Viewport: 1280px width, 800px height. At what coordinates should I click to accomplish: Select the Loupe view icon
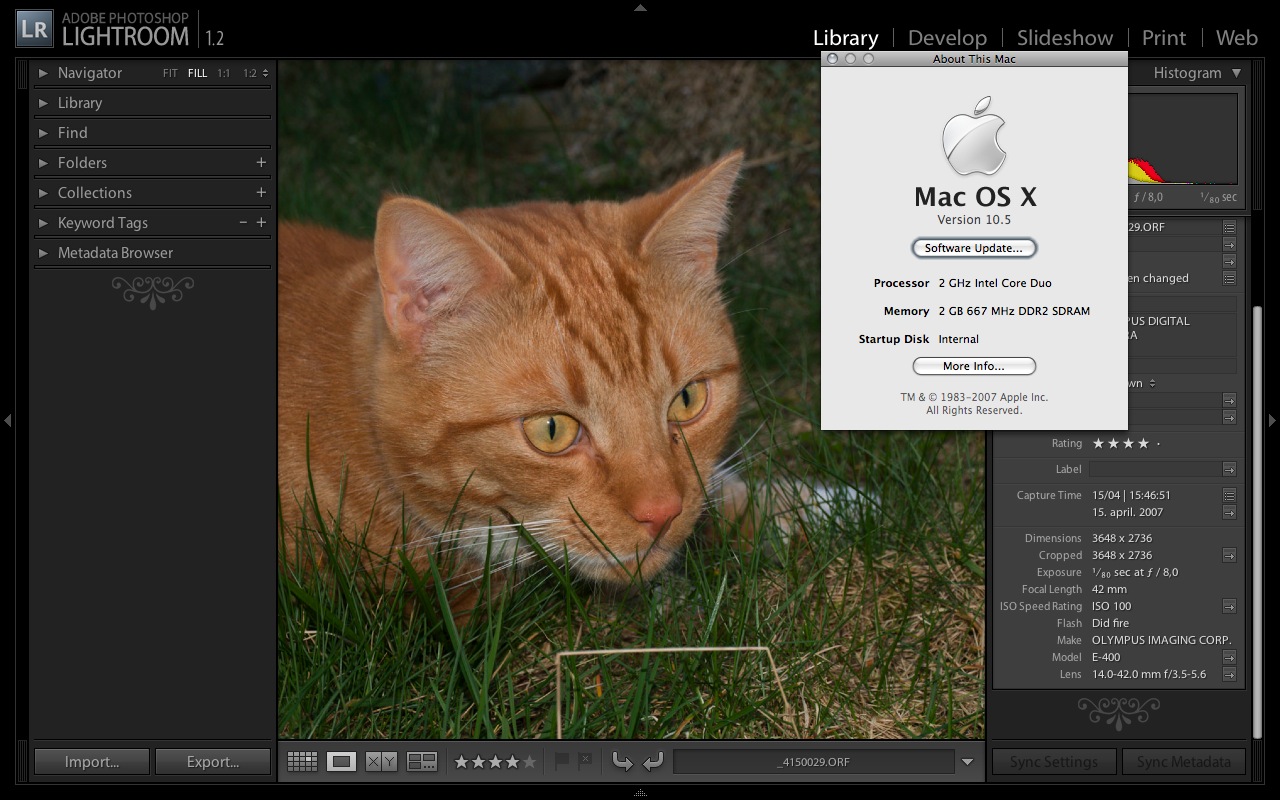click(x=342, y=762)
